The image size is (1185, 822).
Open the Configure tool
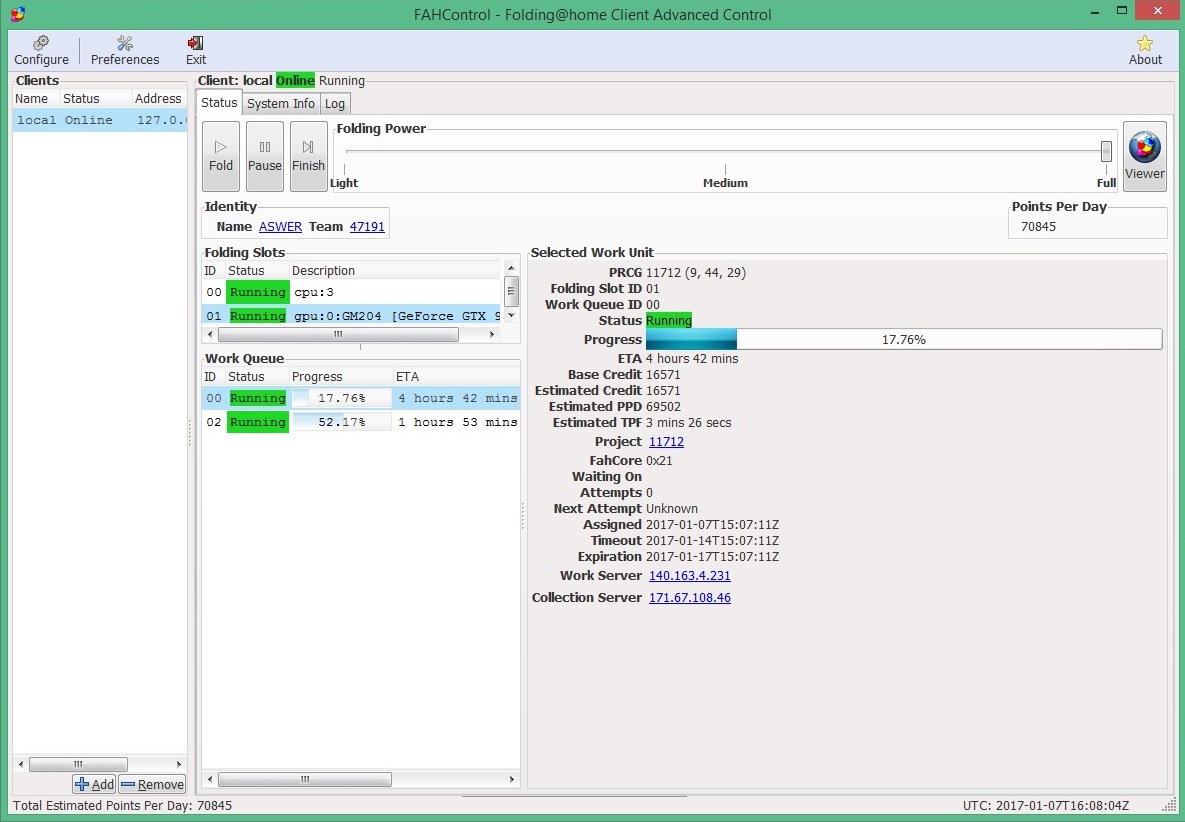pyautogui.click(x=41, y=51)
